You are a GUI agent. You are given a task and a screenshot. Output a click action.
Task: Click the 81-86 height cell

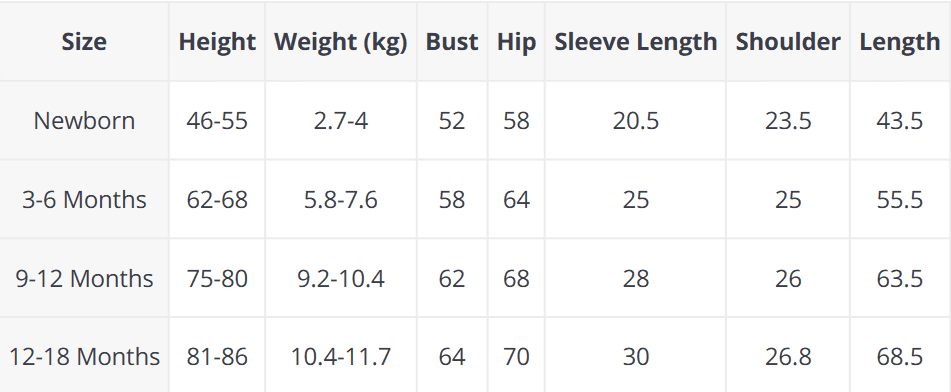[217, 356]
